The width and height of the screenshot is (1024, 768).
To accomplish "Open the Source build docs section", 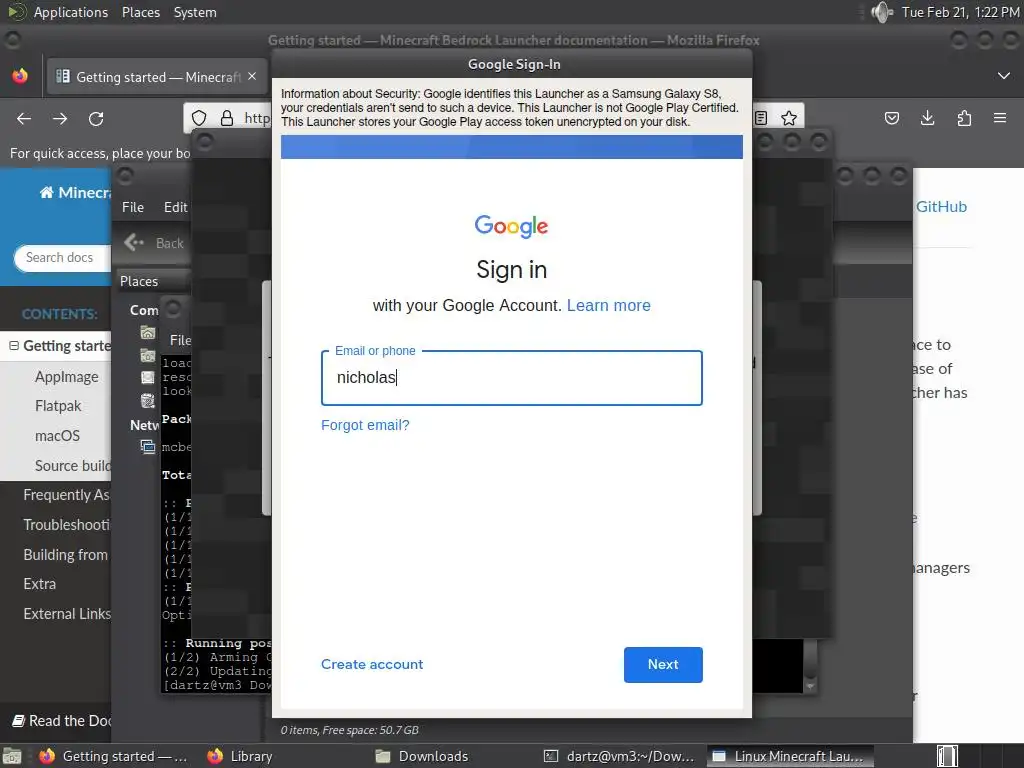I will [72, 466].
